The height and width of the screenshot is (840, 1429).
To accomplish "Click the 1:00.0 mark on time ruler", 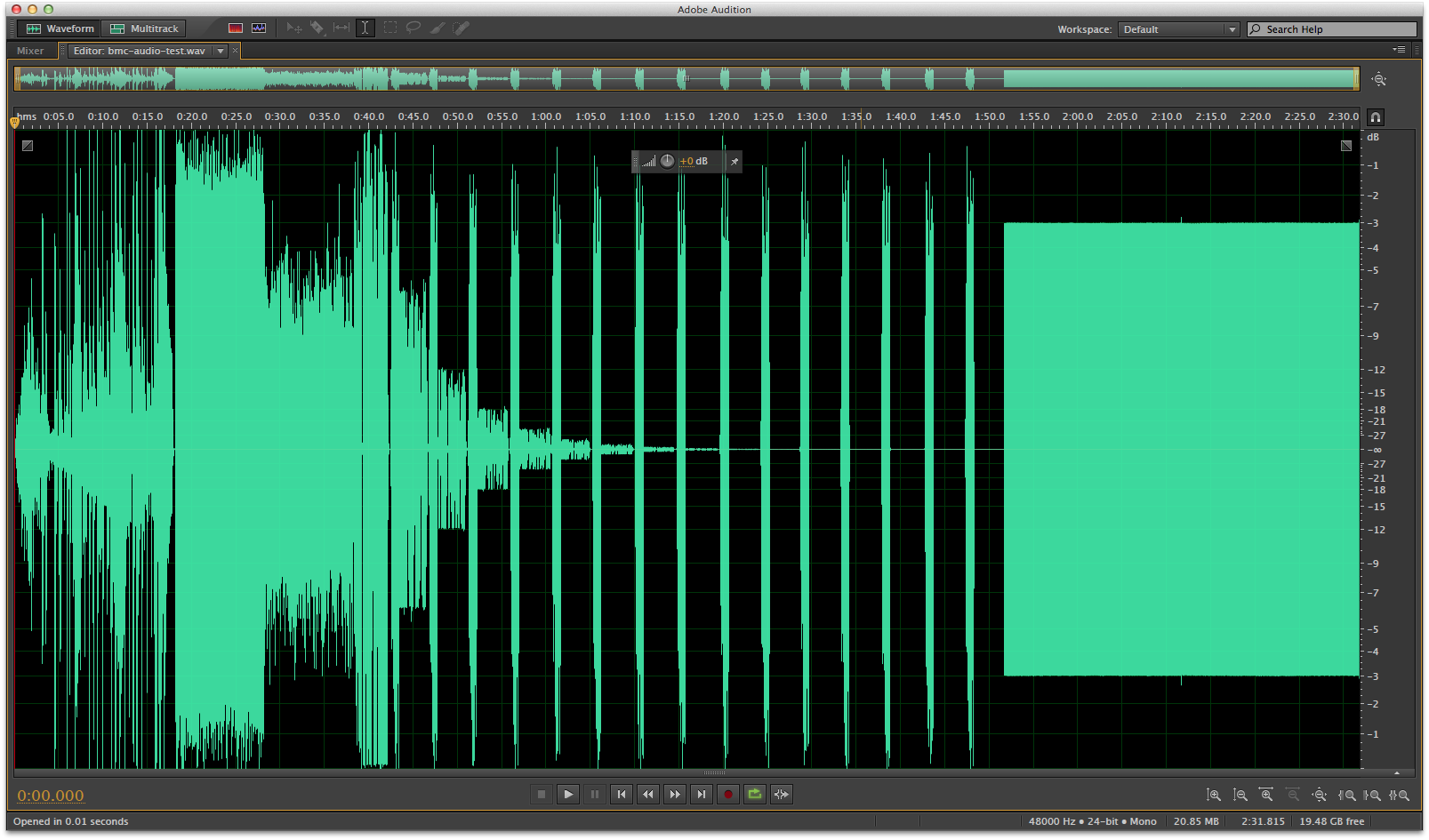I will [546, 116].
